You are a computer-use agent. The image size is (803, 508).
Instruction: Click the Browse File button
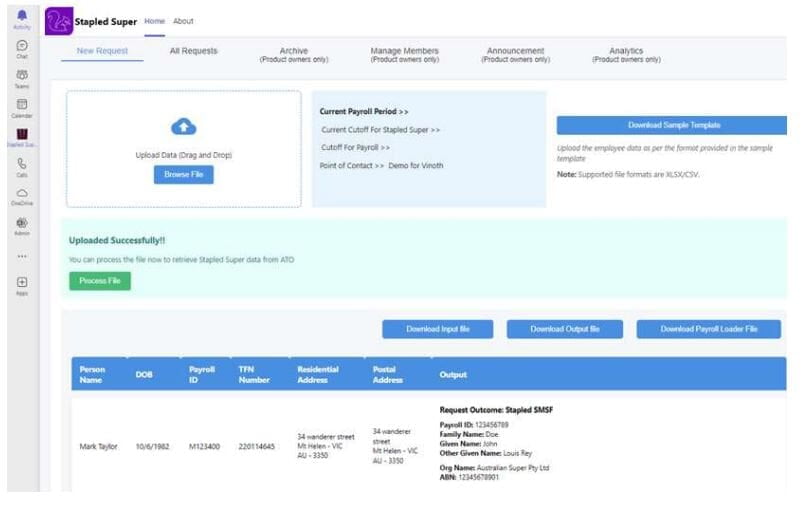coord(184,175)
